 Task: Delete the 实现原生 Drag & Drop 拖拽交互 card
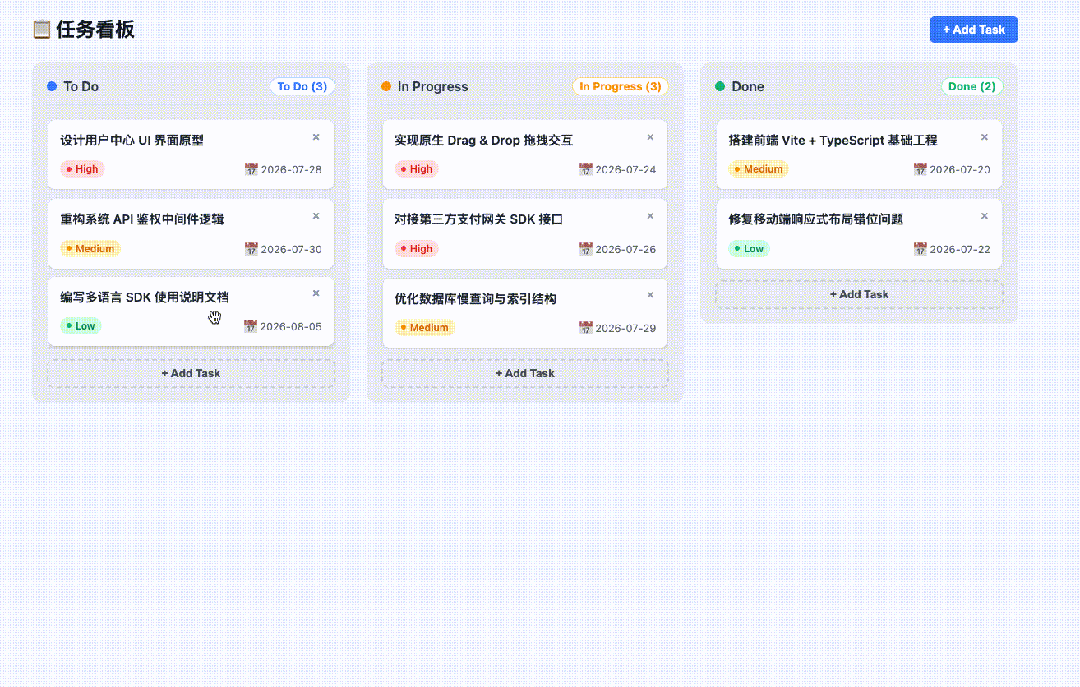point(650,137)
